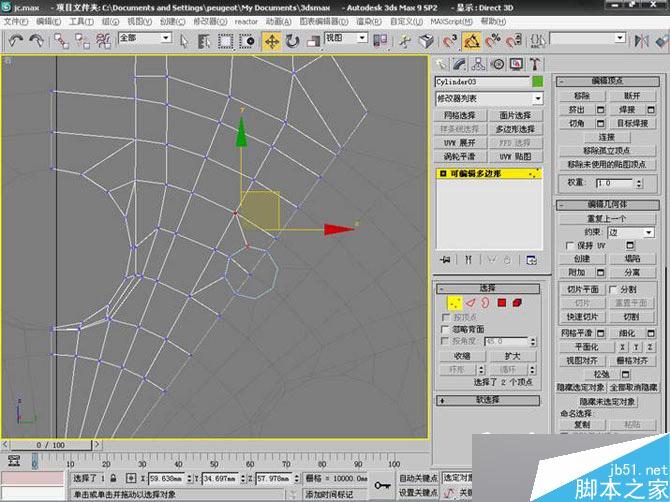Click the 移除孤立顶点 button
Viewport: 670px width, 502px height.
607,151
